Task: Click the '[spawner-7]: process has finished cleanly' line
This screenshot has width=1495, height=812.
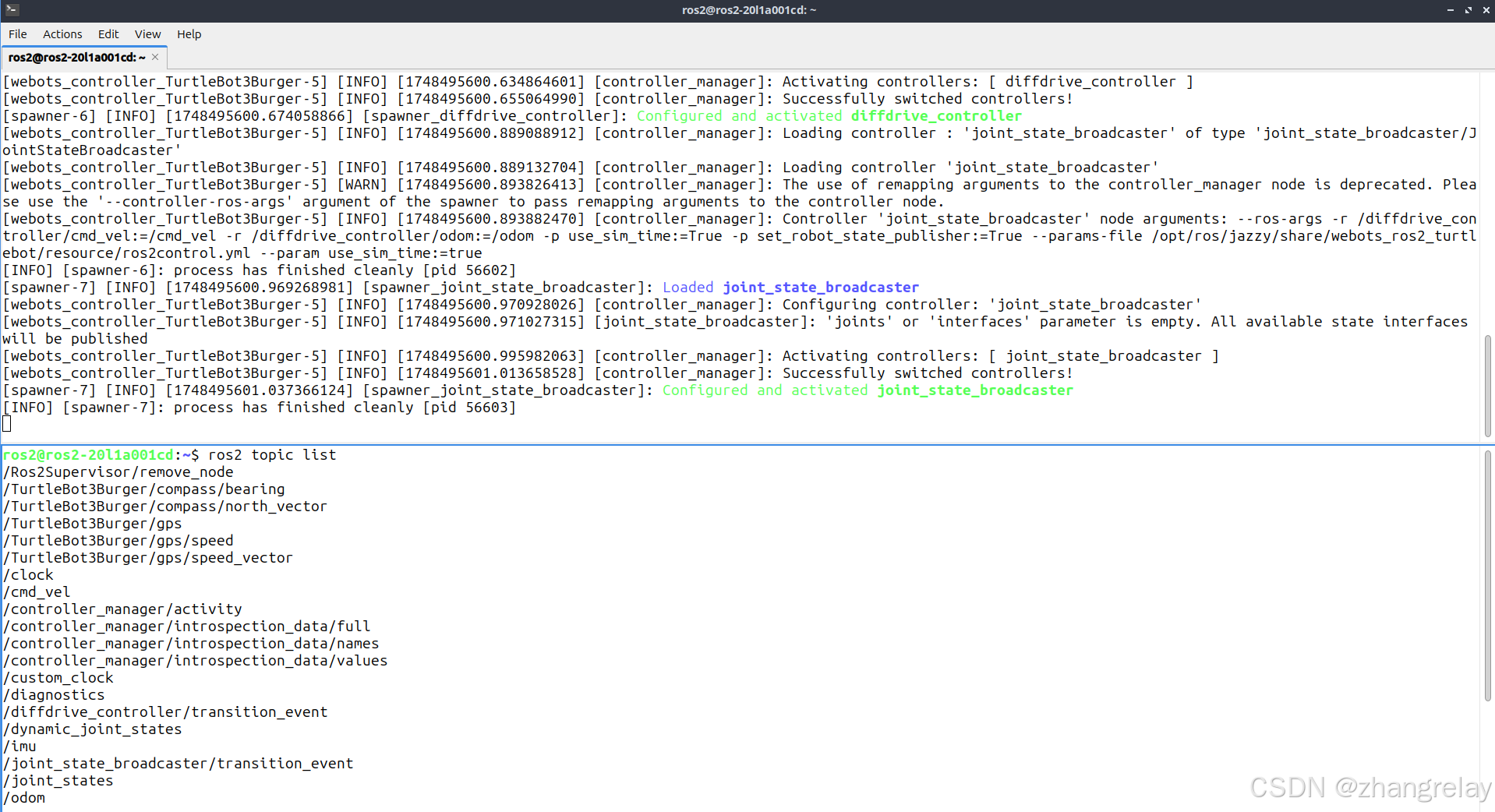Action: pos(260,408)
